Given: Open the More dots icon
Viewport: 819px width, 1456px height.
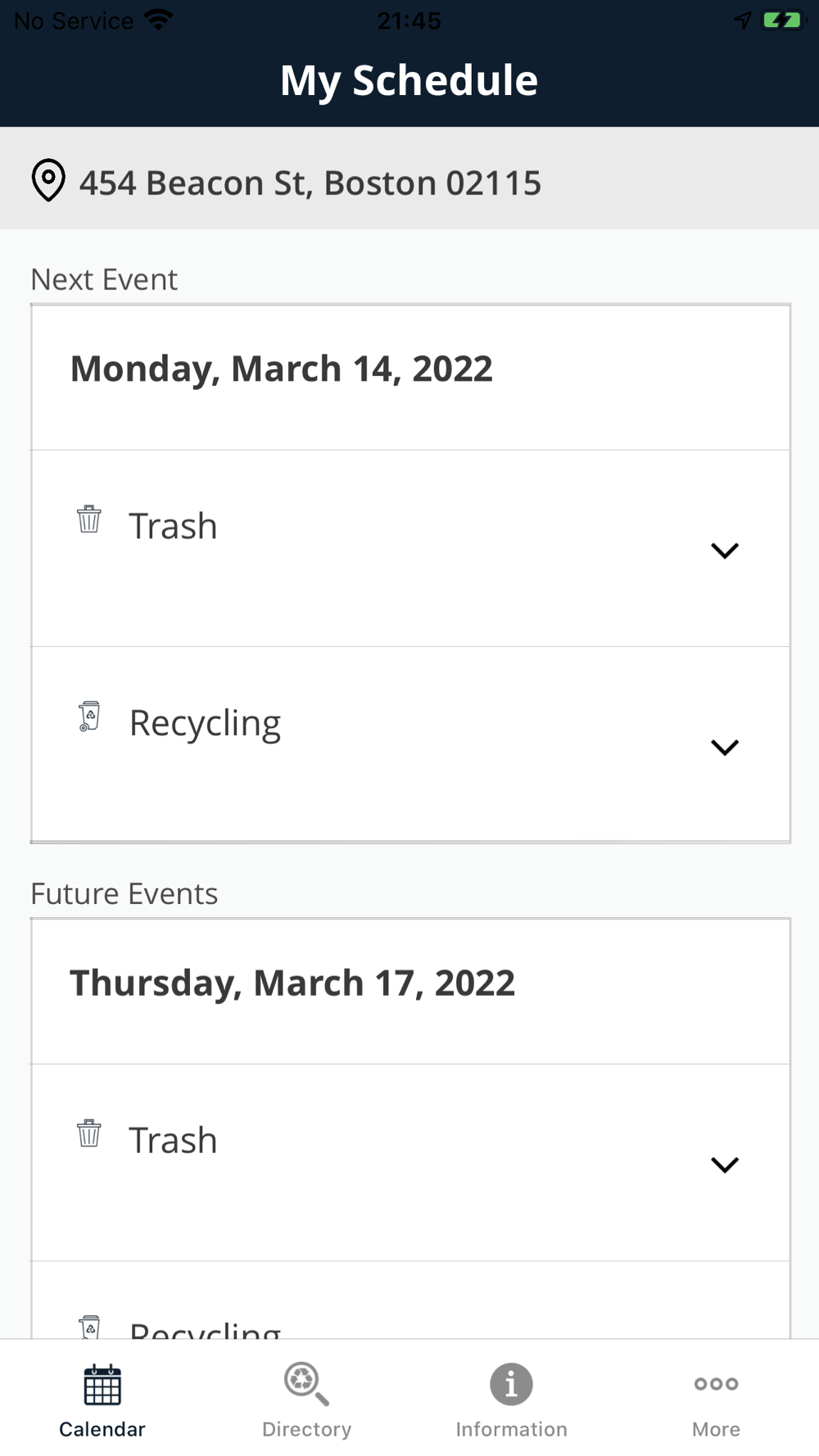Looking at the screenshot, I should [716, 1384].
